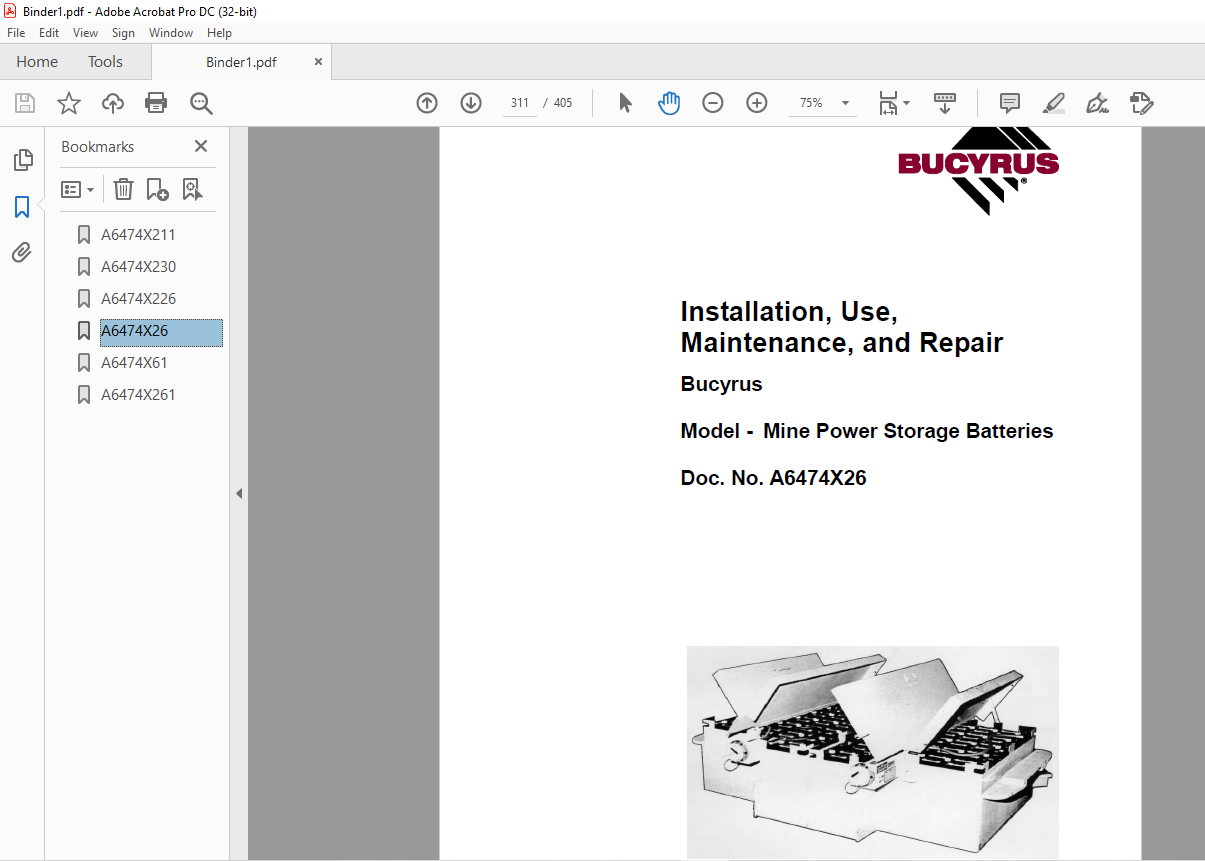Click the mine battery photo in document

[x=872, y=752]
